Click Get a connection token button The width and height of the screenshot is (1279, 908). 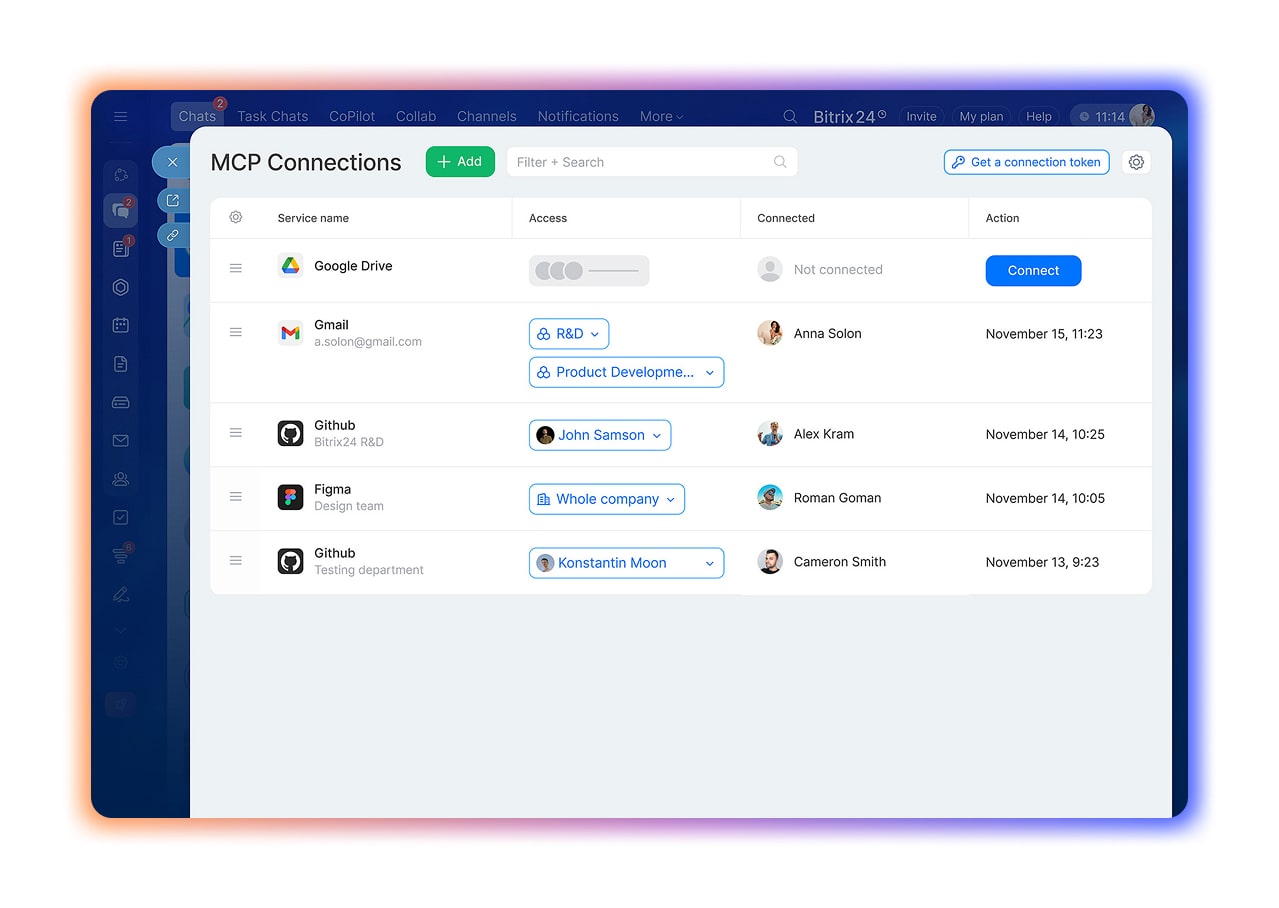1026,162
